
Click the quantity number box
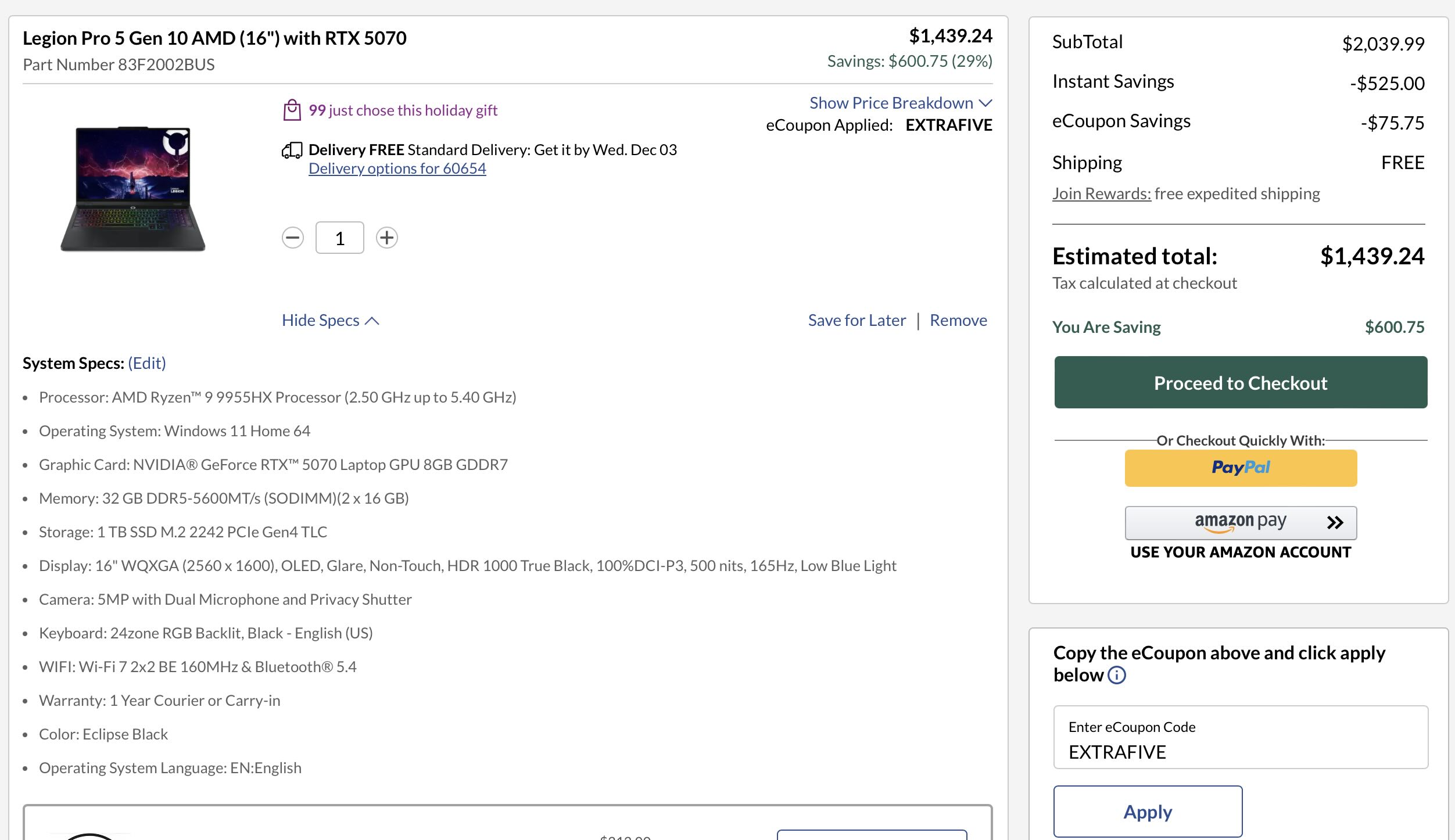(340, 238)
